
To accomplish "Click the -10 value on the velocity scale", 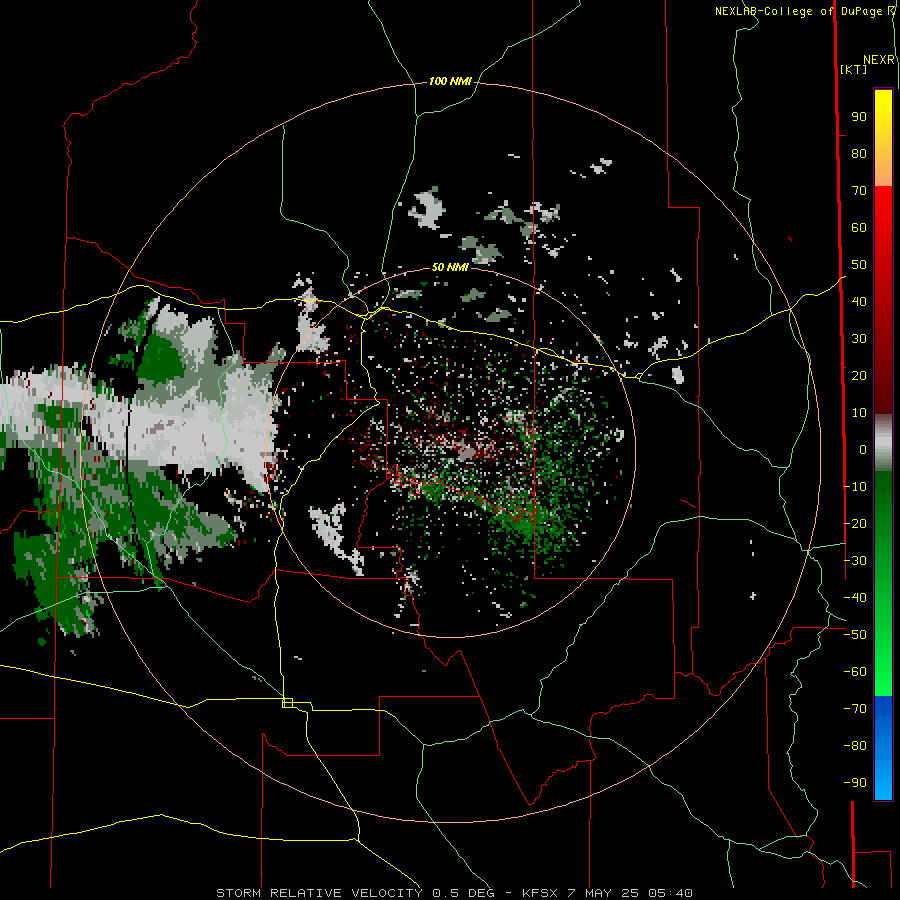I will click(855, 487).
